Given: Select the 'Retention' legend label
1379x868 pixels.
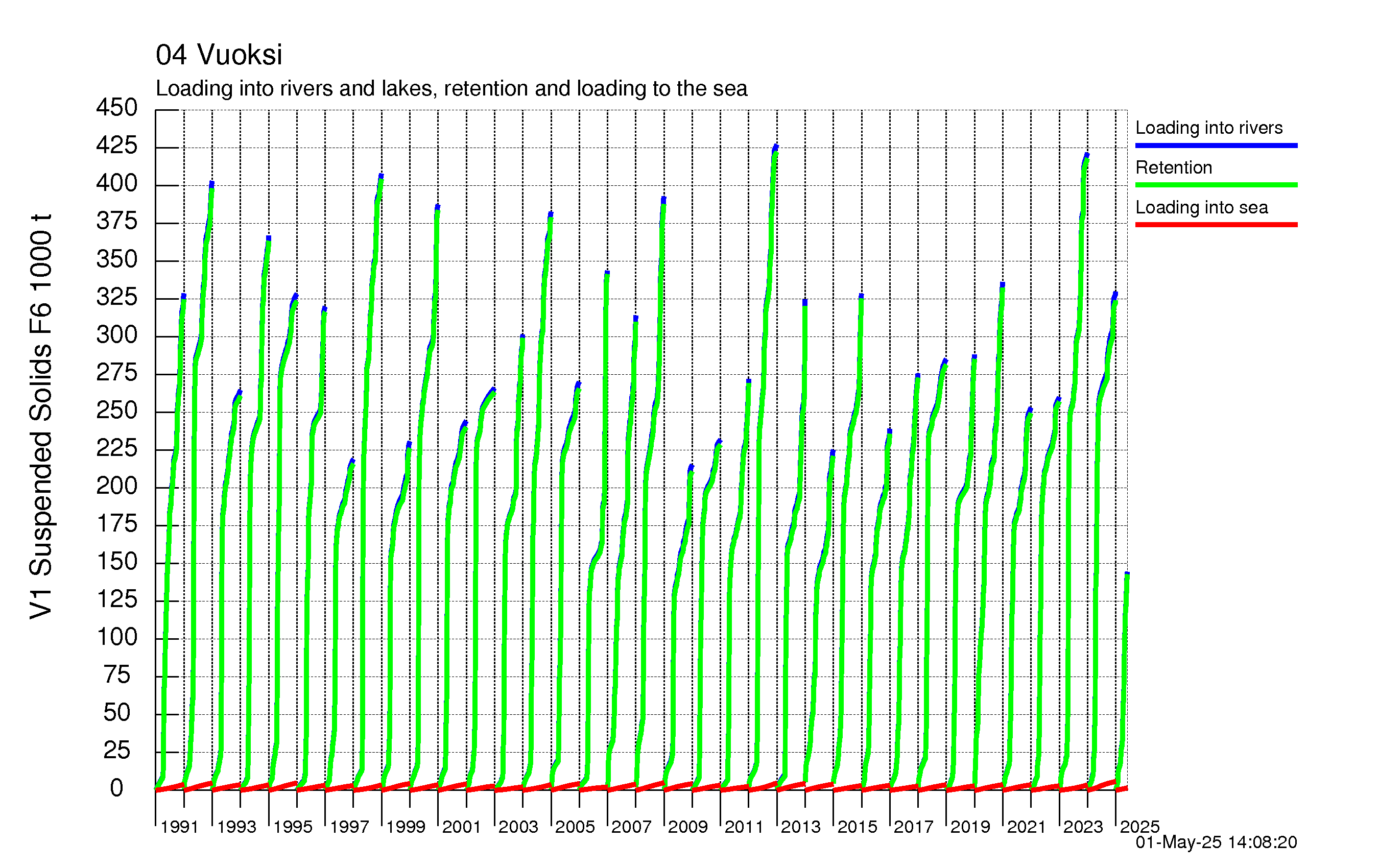Looking at the screenshot, I should pos(1173,167).
